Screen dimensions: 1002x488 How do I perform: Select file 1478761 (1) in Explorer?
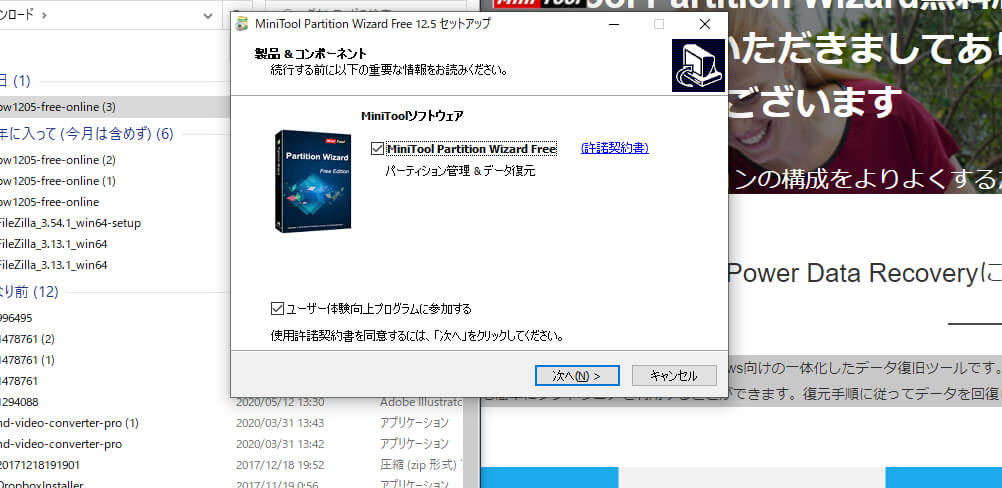pos(27,360)
